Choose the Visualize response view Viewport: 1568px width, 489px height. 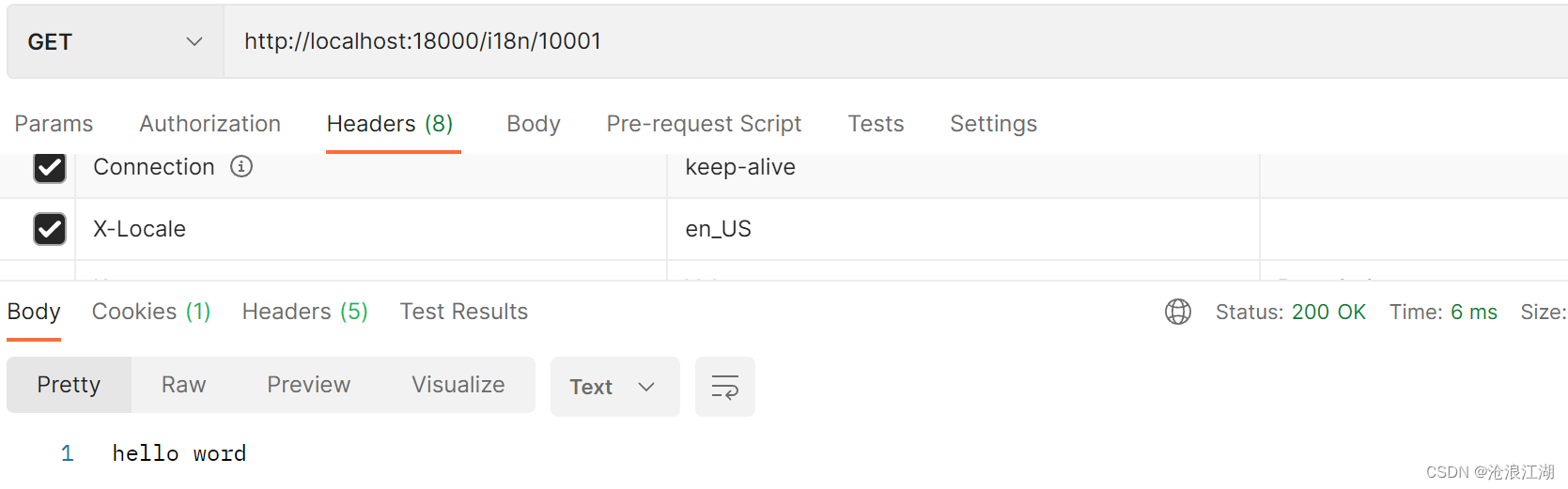click(458, 385)
